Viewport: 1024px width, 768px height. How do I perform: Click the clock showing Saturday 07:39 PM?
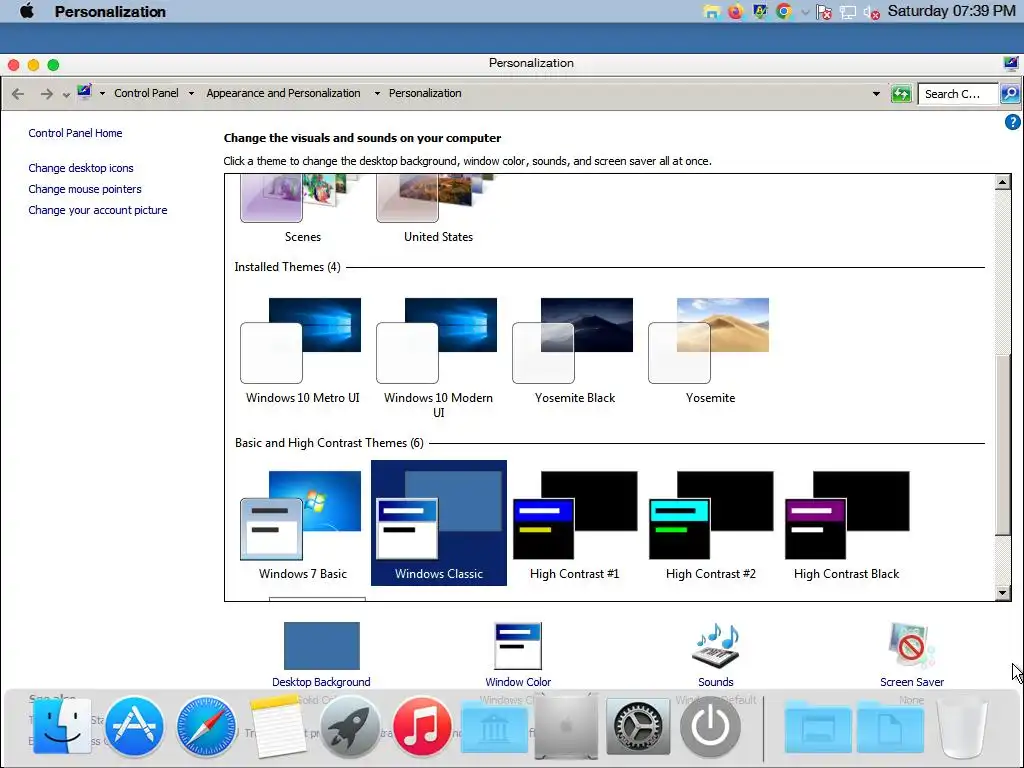(951, 11)
